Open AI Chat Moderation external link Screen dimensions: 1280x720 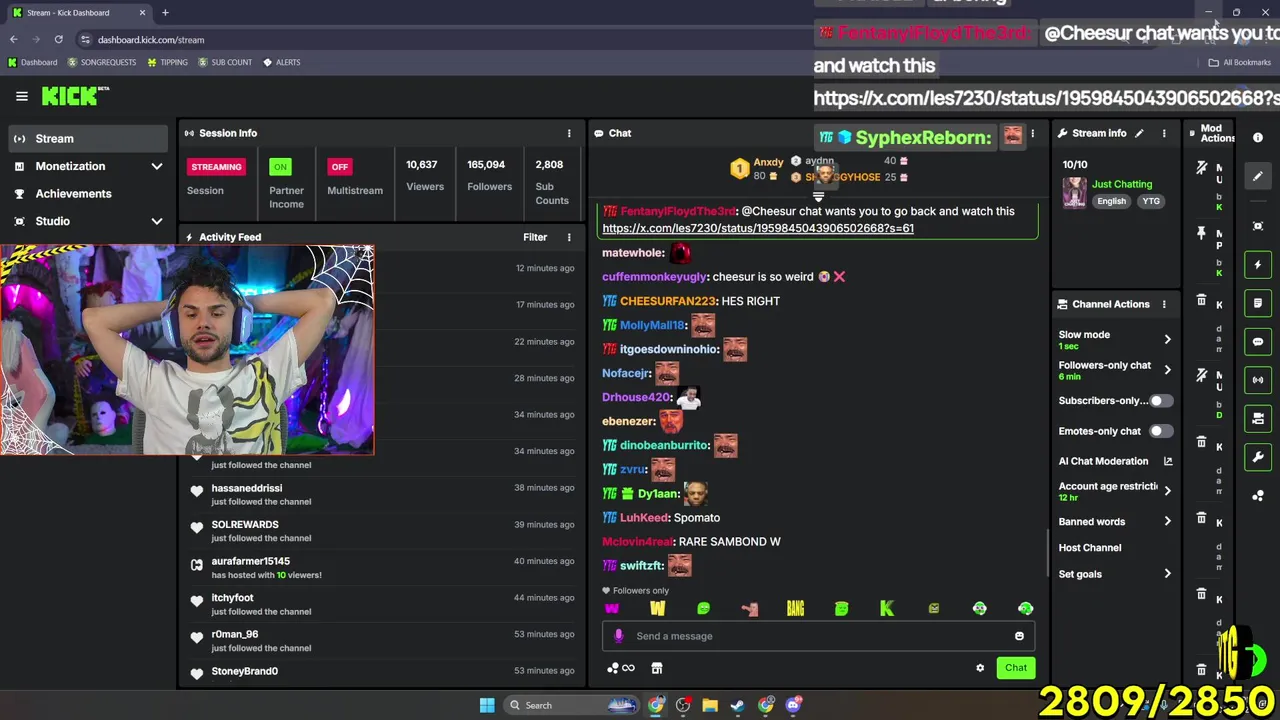(x=1167, y=461)
